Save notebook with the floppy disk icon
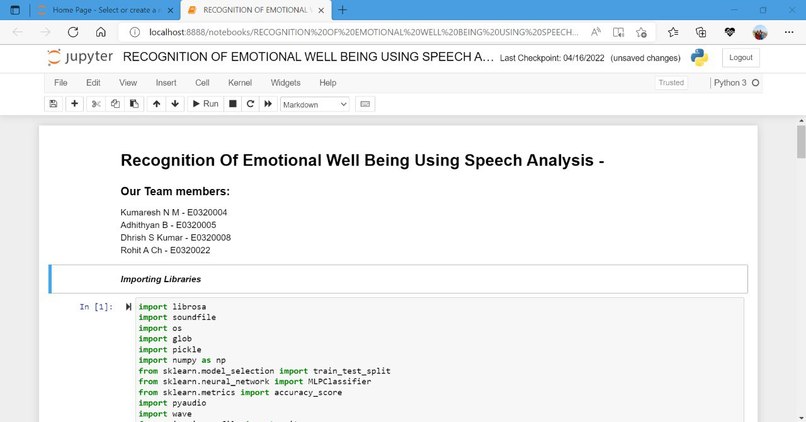This screenshot has height=422, width=806. pos(53,104)
